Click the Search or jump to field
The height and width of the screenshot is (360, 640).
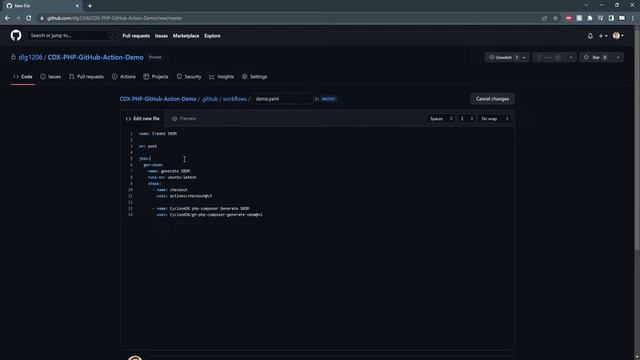tap(72, 36)
